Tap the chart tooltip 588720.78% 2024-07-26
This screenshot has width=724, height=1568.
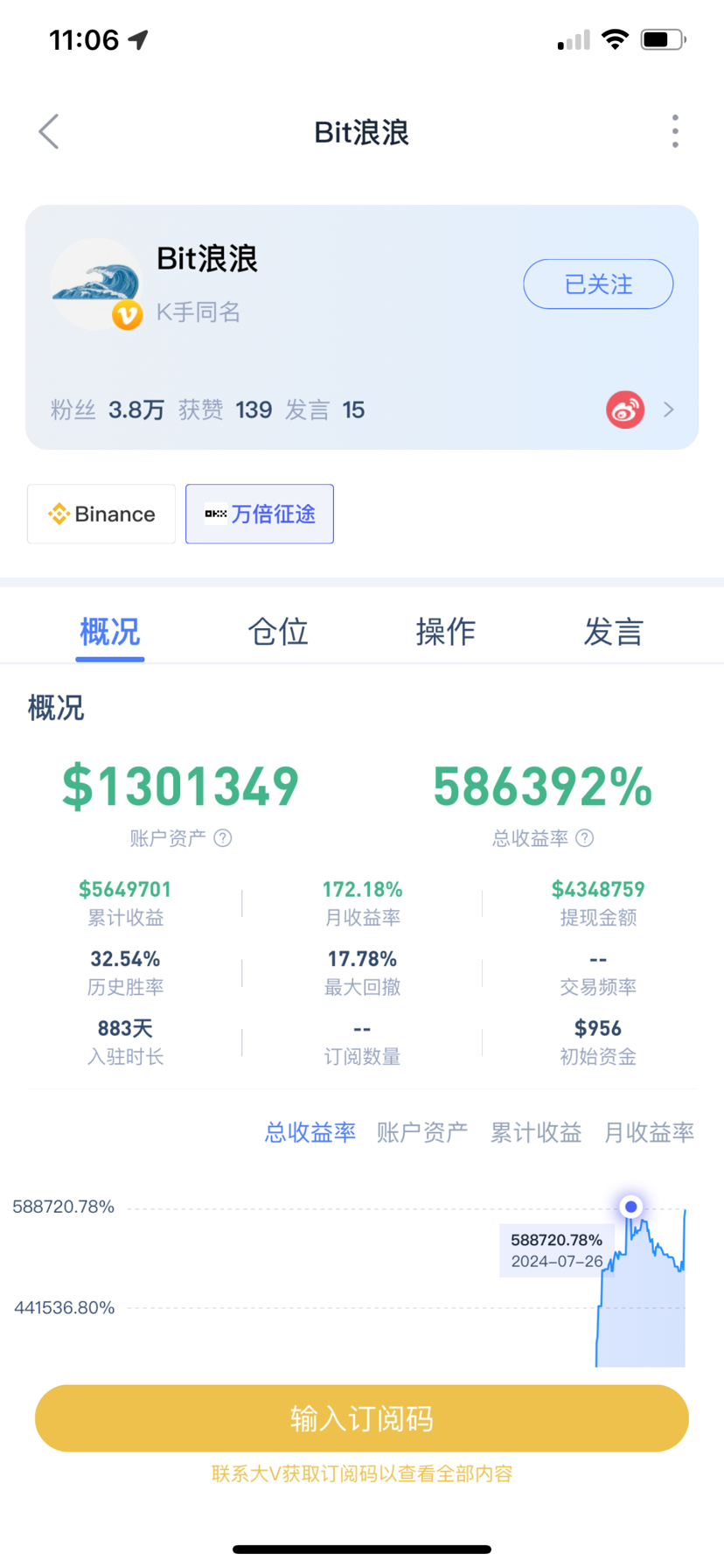556,1250
